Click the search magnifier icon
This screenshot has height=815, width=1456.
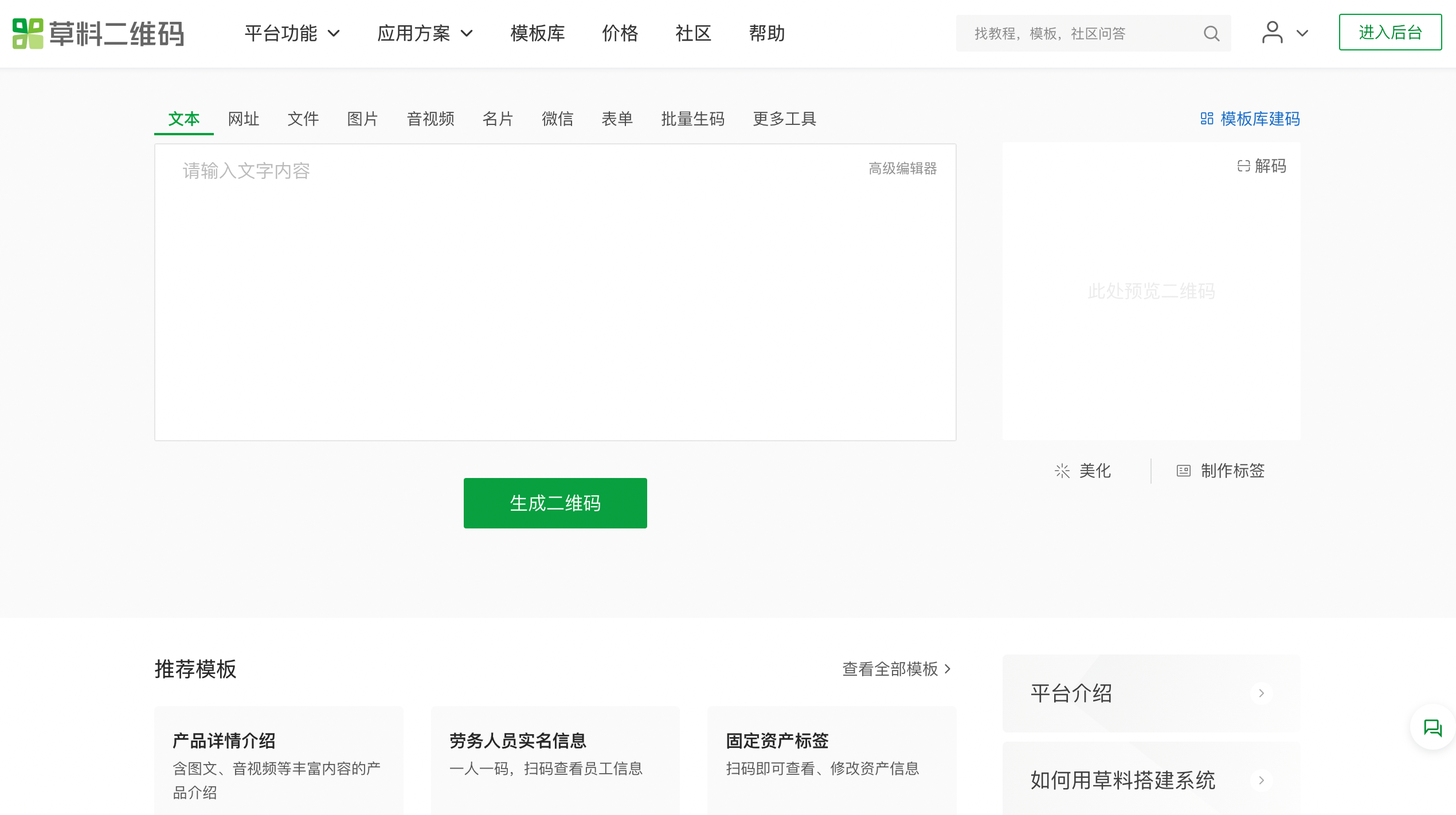point(1211,33)
